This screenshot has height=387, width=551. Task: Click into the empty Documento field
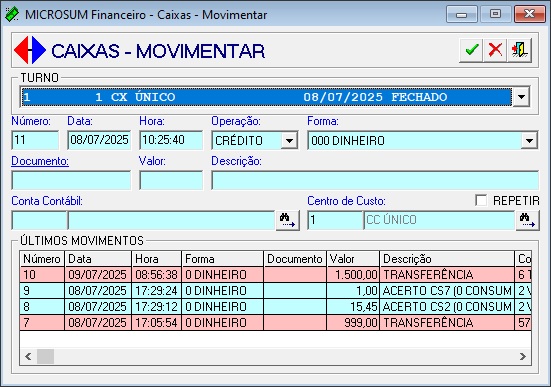pyautogui.click(x=71, y=180)
